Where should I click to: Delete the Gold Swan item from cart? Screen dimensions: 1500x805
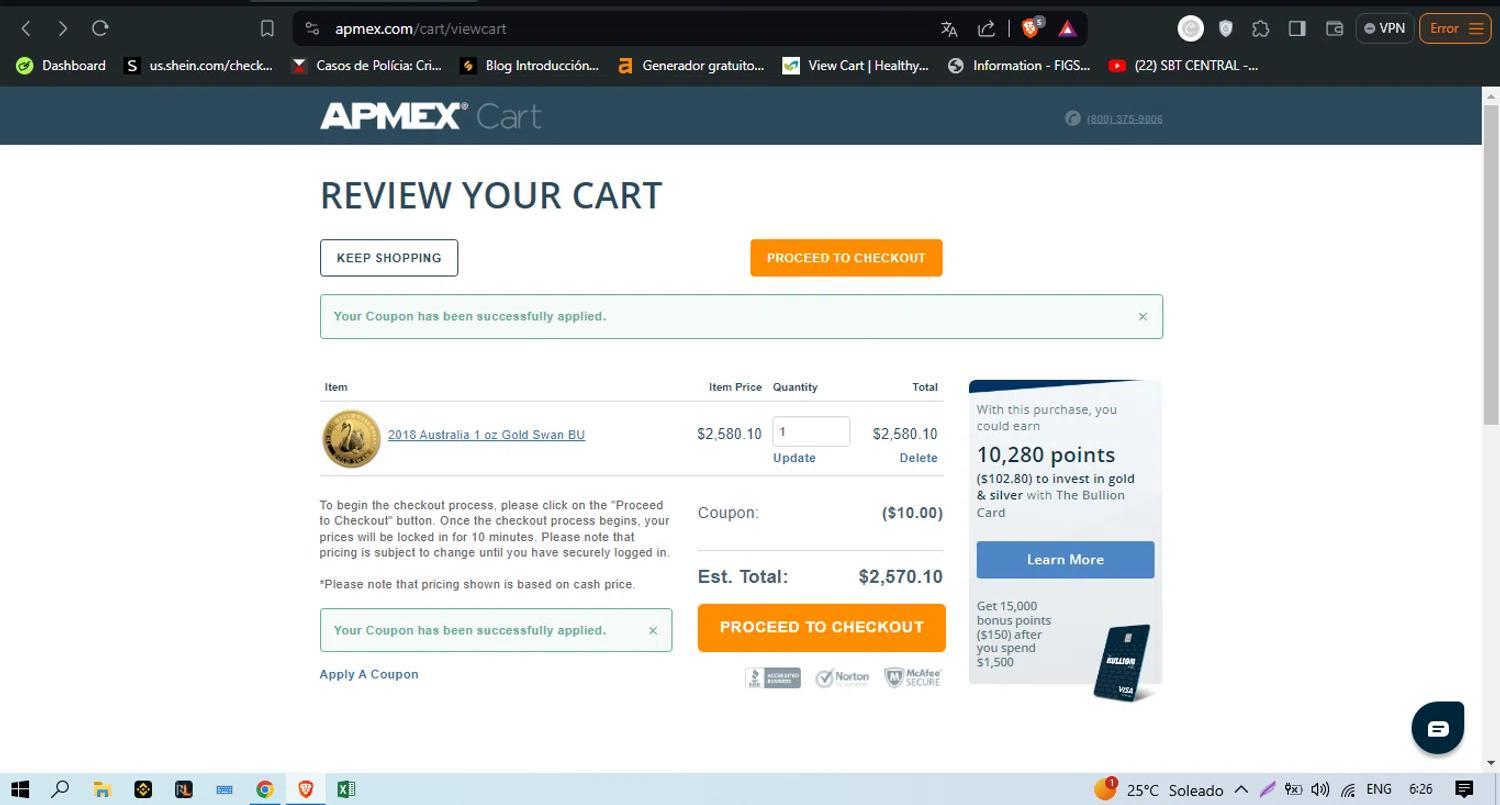pos(918,458)
